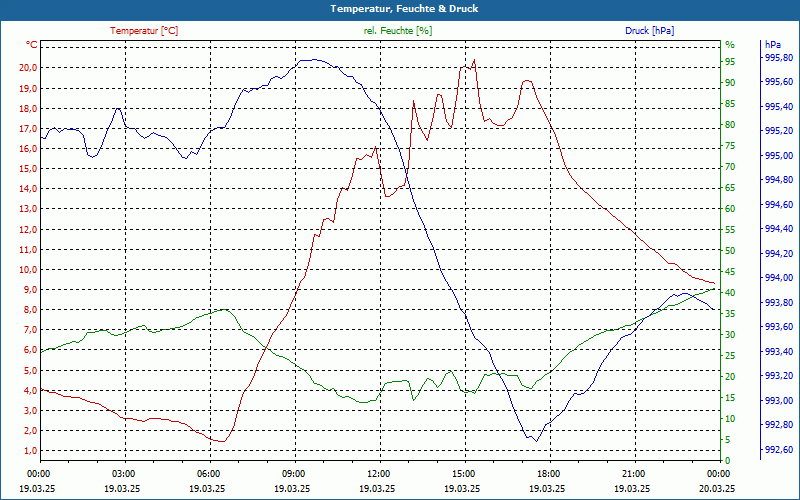Click the '1,0' temperature axis value
The height and width of the screenshot is (500, 800).
click(29, 451)
